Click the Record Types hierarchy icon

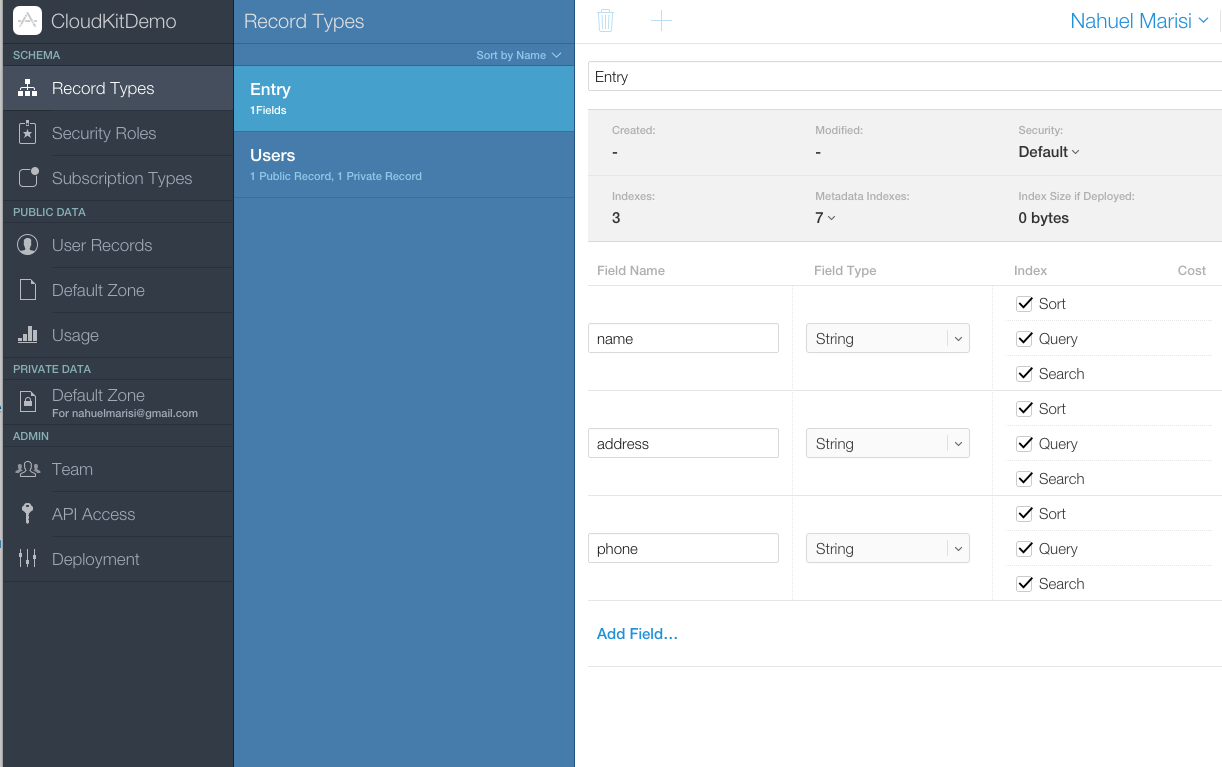28,88
